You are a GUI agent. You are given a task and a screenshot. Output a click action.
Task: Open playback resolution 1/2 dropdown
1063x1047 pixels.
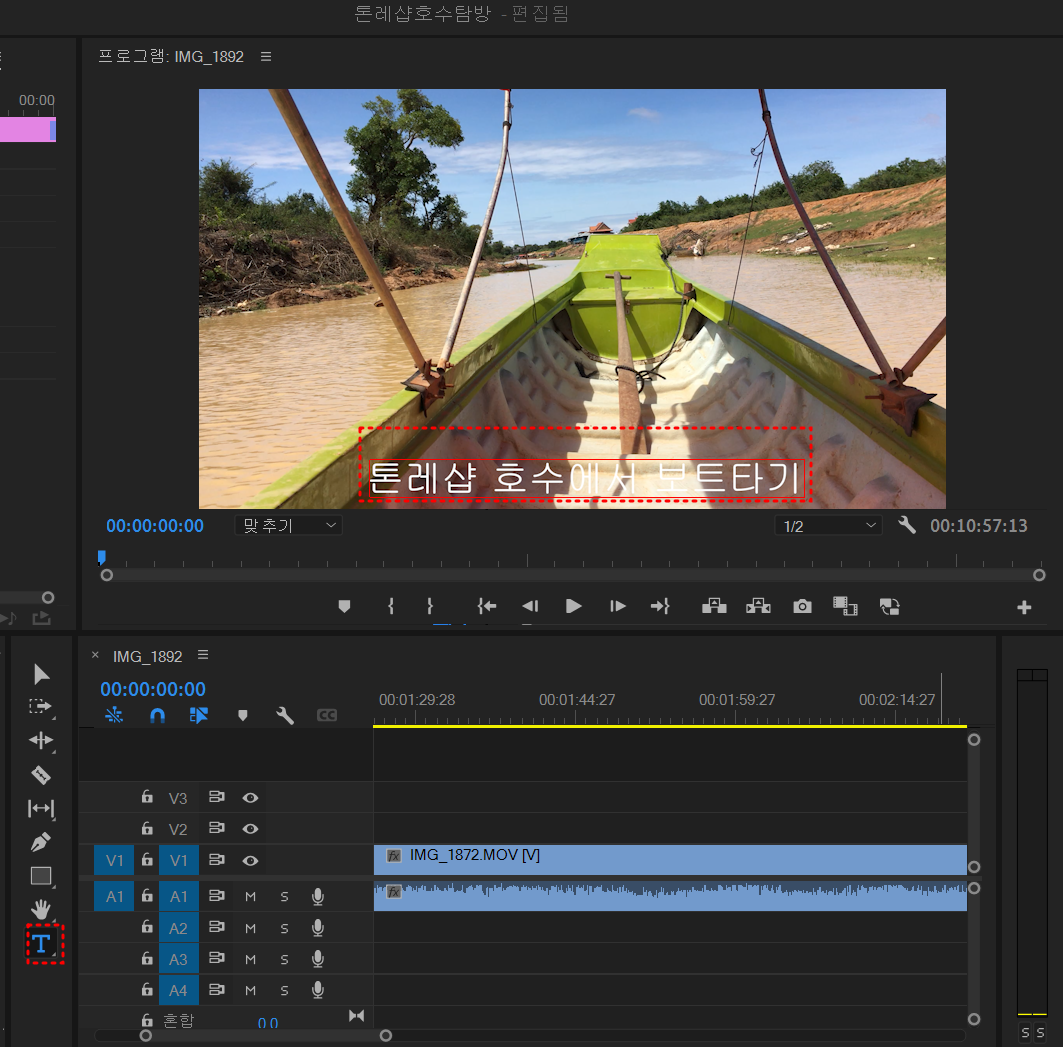[x=828, y=526]
